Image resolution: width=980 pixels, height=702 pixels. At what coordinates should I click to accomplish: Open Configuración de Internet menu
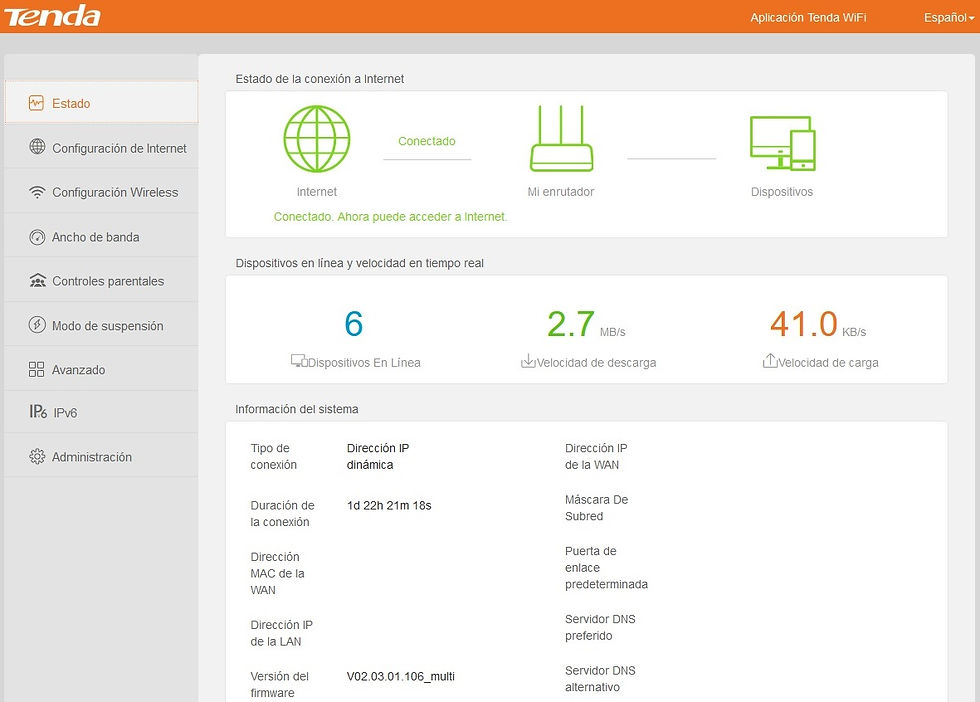coord(101,148)
